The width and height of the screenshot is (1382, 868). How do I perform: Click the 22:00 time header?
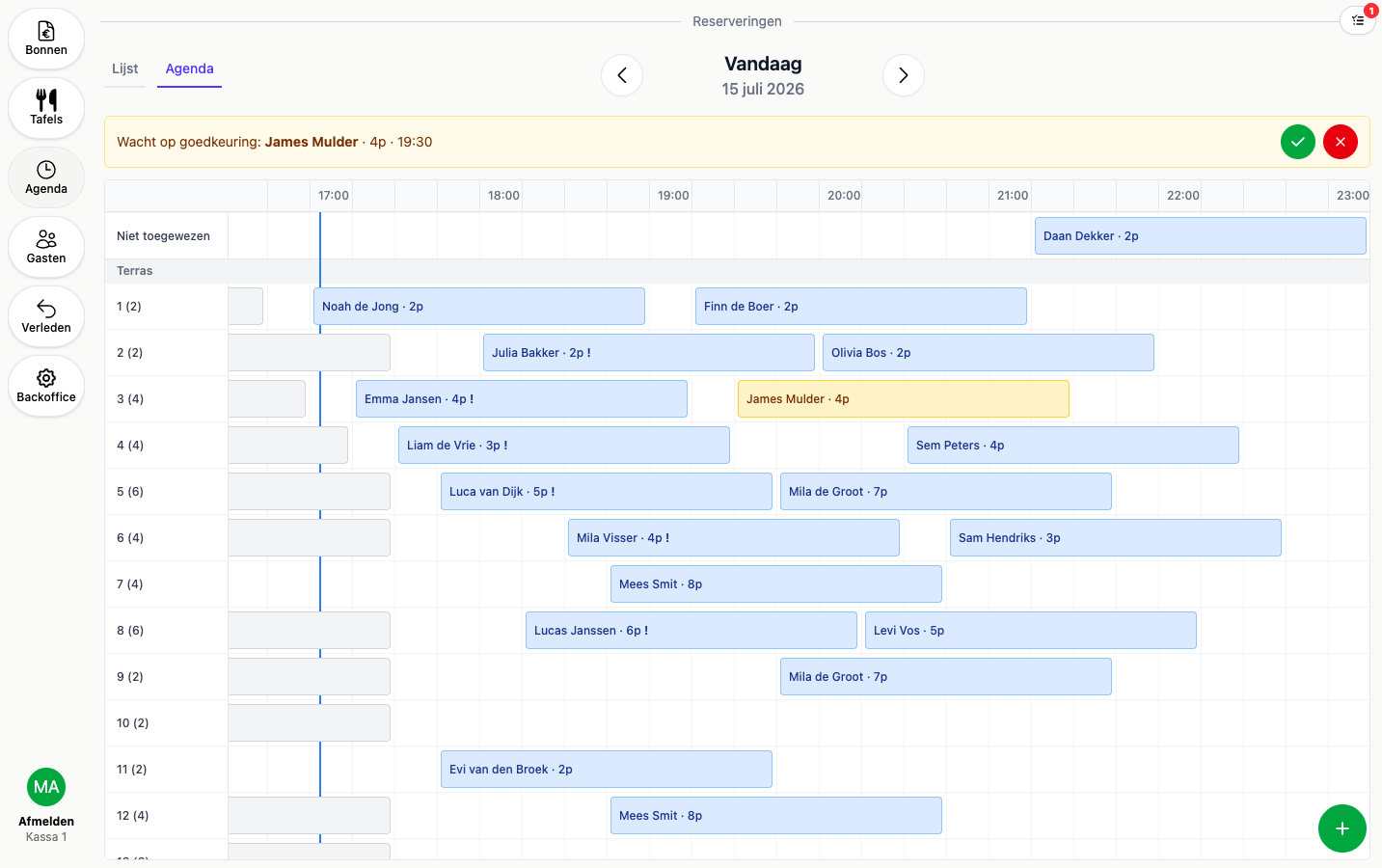coord(1183,196)
